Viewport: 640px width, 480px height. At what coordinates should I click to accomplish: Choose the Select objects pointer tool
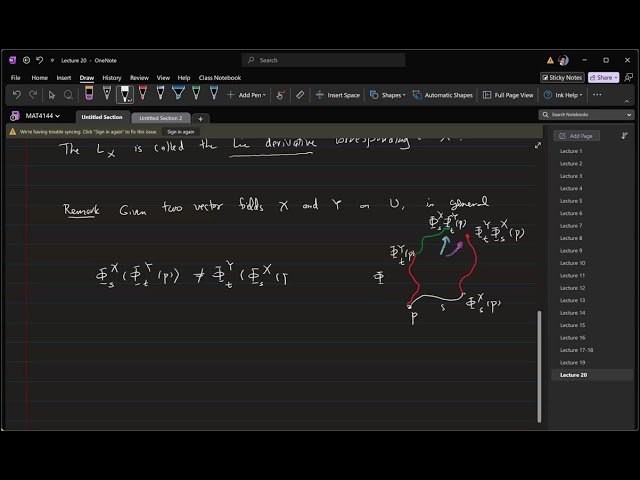(51, 95)
